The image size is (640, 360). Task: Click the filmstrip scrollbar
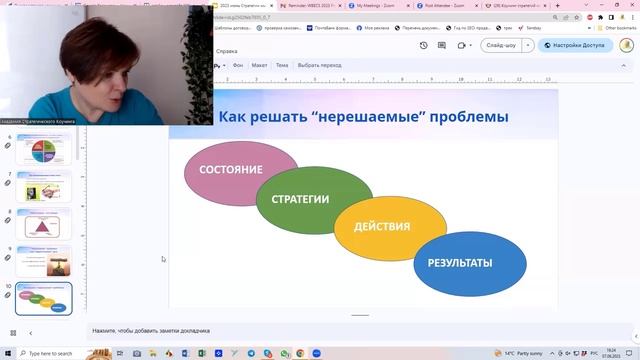tap(77, 143)
